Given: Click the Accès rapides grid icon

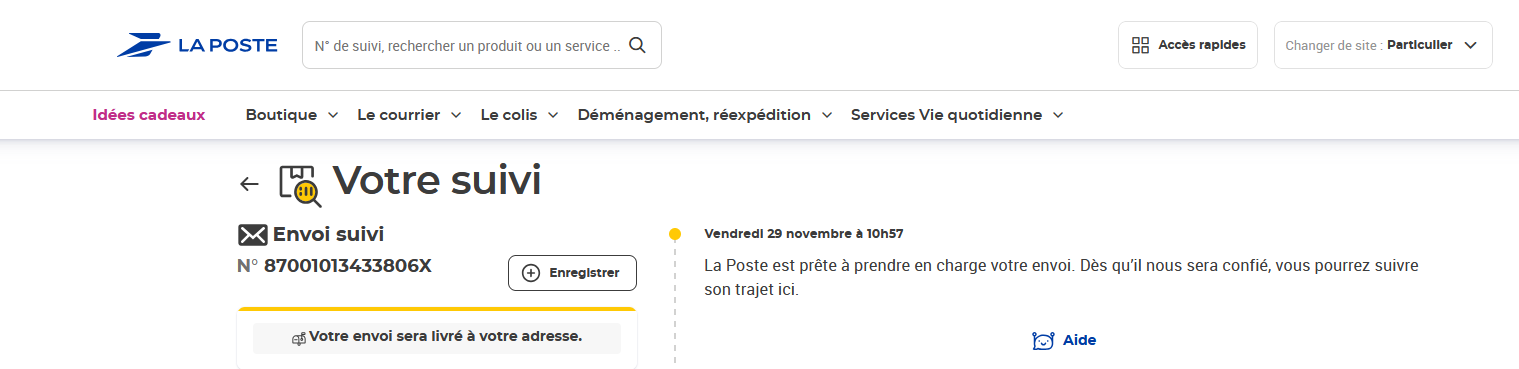Looking at the screenshot, I should tap(1140, 45).
